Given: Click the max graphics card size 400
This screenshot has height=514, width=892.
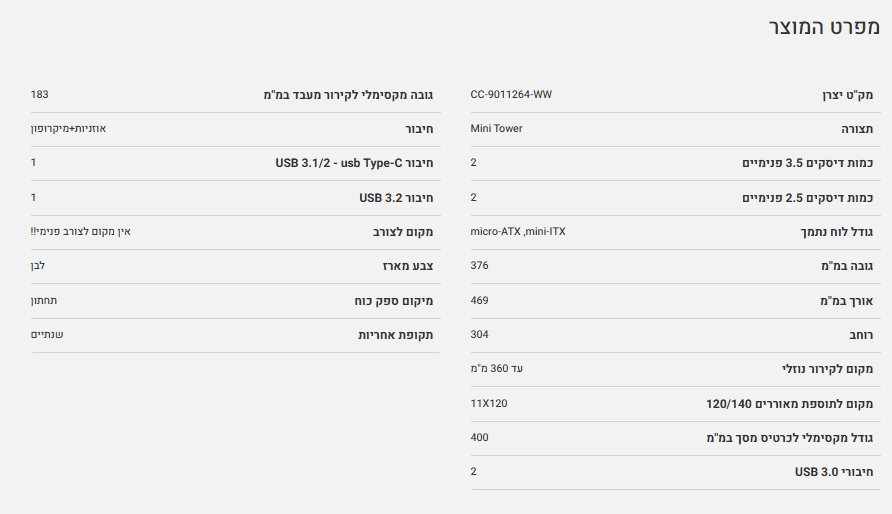Looking at the screenshot, I should [x=479, y=437].
